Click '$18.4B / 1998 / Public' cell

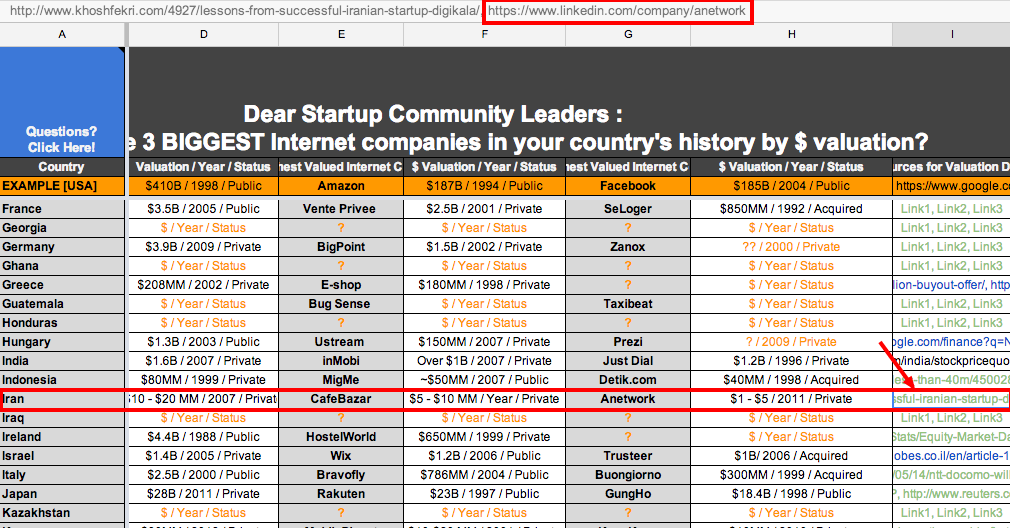click(791, 494)
